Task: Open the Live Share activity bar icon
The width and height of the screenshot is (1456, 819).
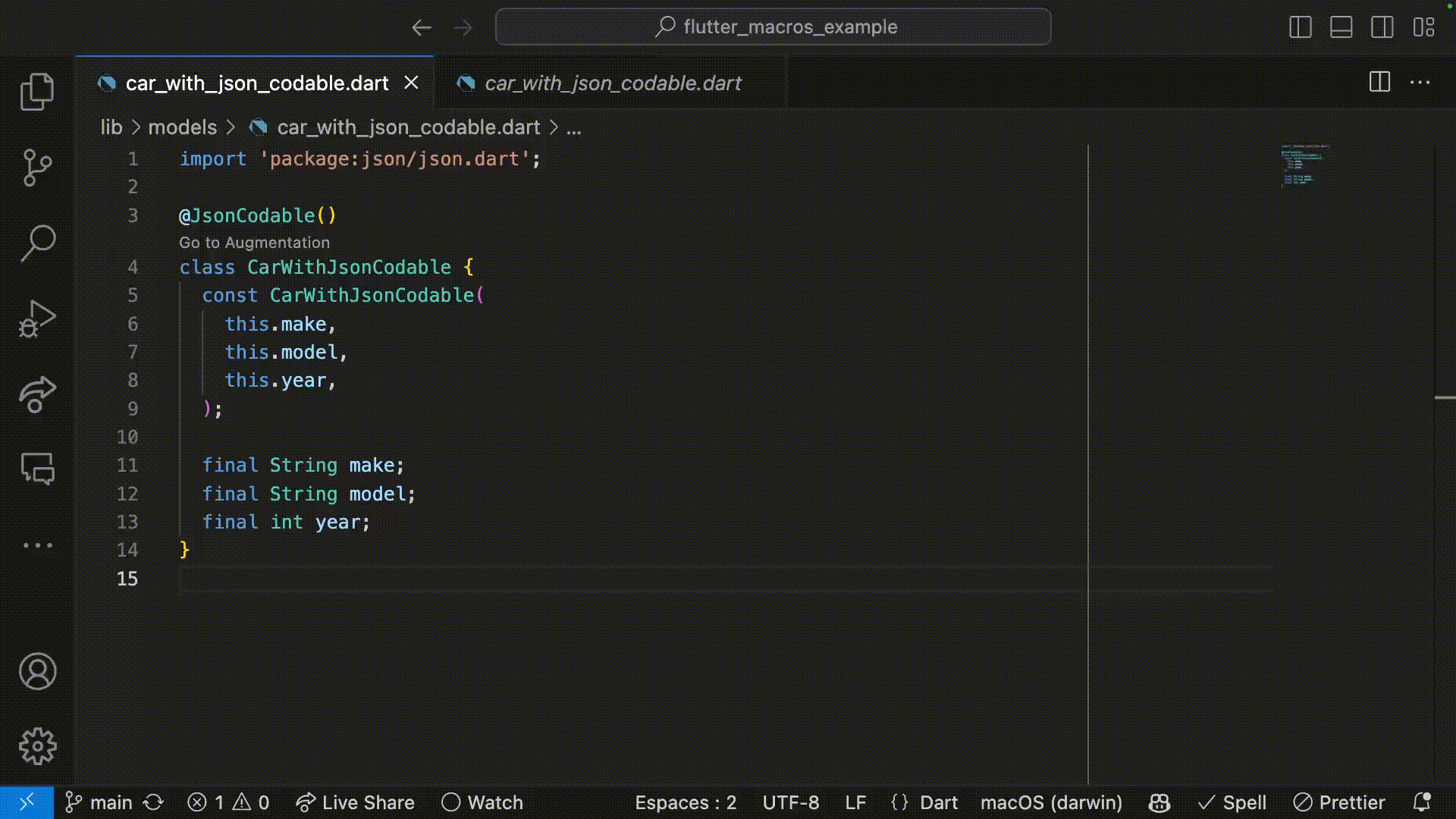Action: point(37,394)
